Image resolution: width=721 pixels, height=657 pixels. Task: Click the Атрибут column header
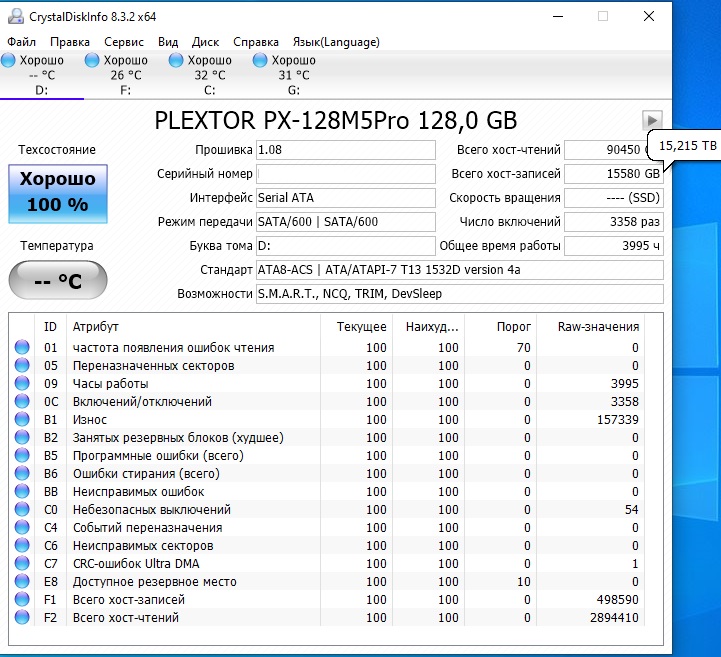95,326
